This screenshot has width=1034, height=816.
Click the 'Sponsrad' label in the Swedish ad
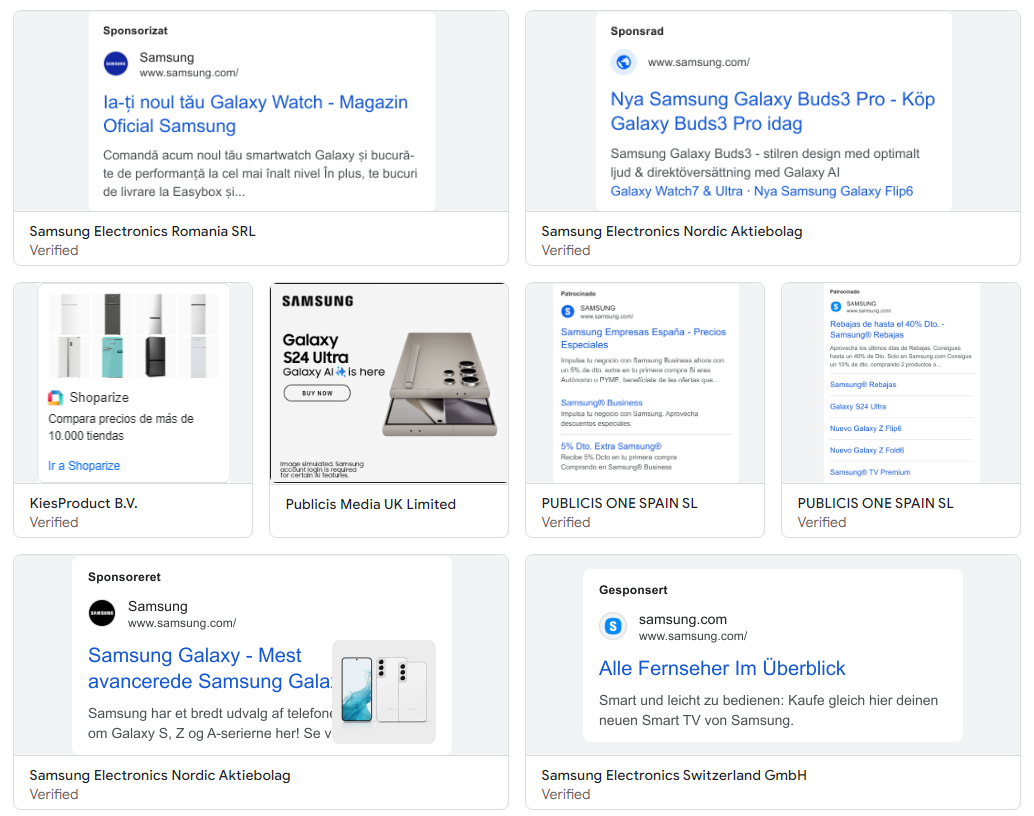[637, 31]
